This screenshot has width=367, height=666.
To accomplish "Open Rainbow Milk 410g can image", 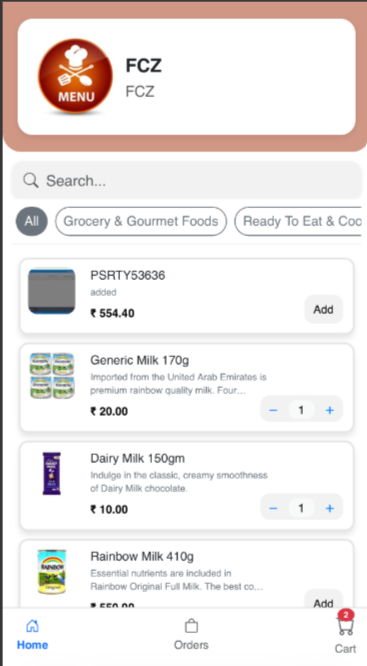I will click(x=52, y=571).
